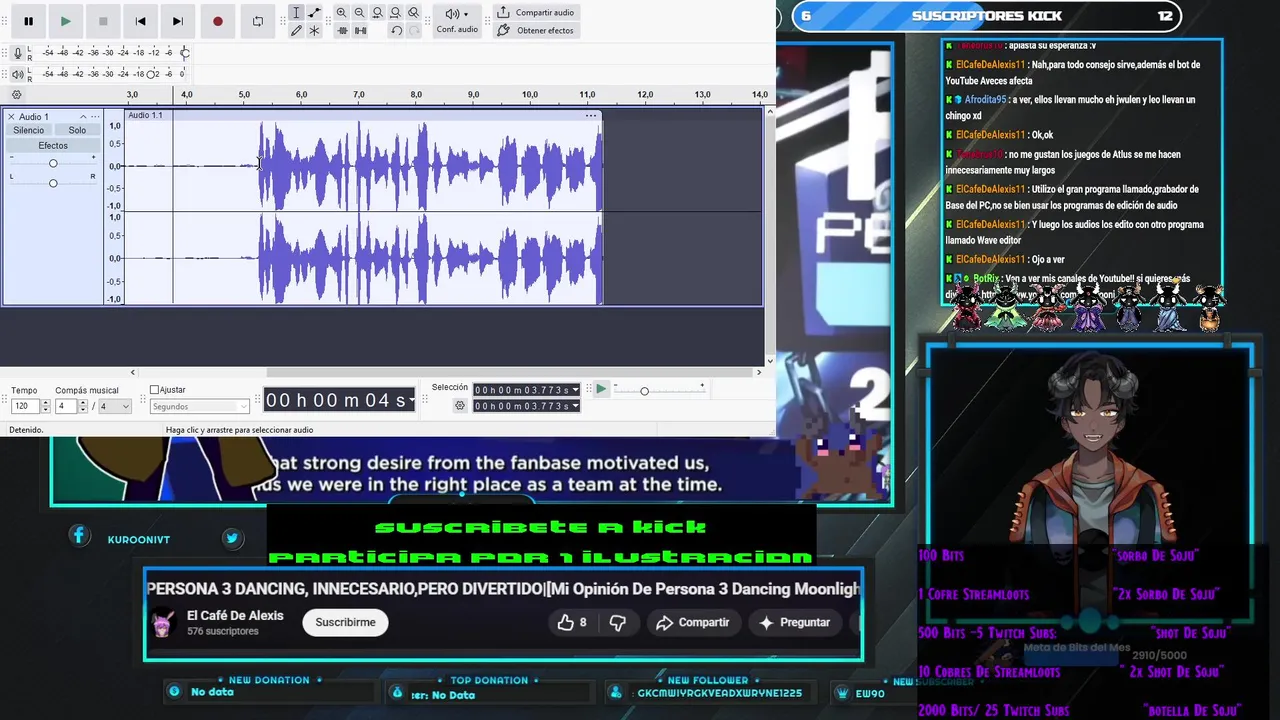Close the Audio 1 track
Screen dimensions: 1280x720
pyautogui.click(x=11, y=117)
